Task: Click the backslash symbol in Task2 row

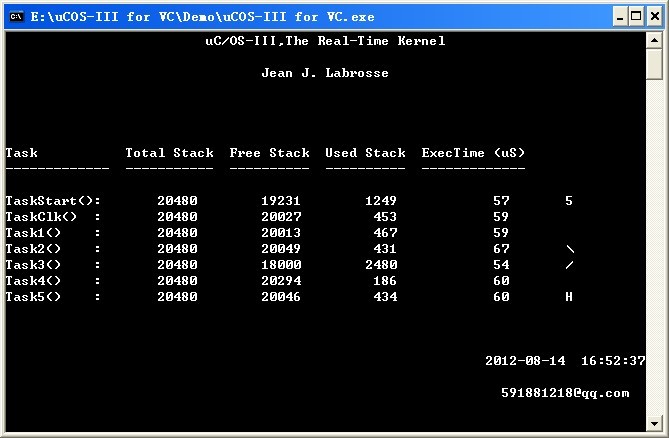Action: [x=570, y=249]
